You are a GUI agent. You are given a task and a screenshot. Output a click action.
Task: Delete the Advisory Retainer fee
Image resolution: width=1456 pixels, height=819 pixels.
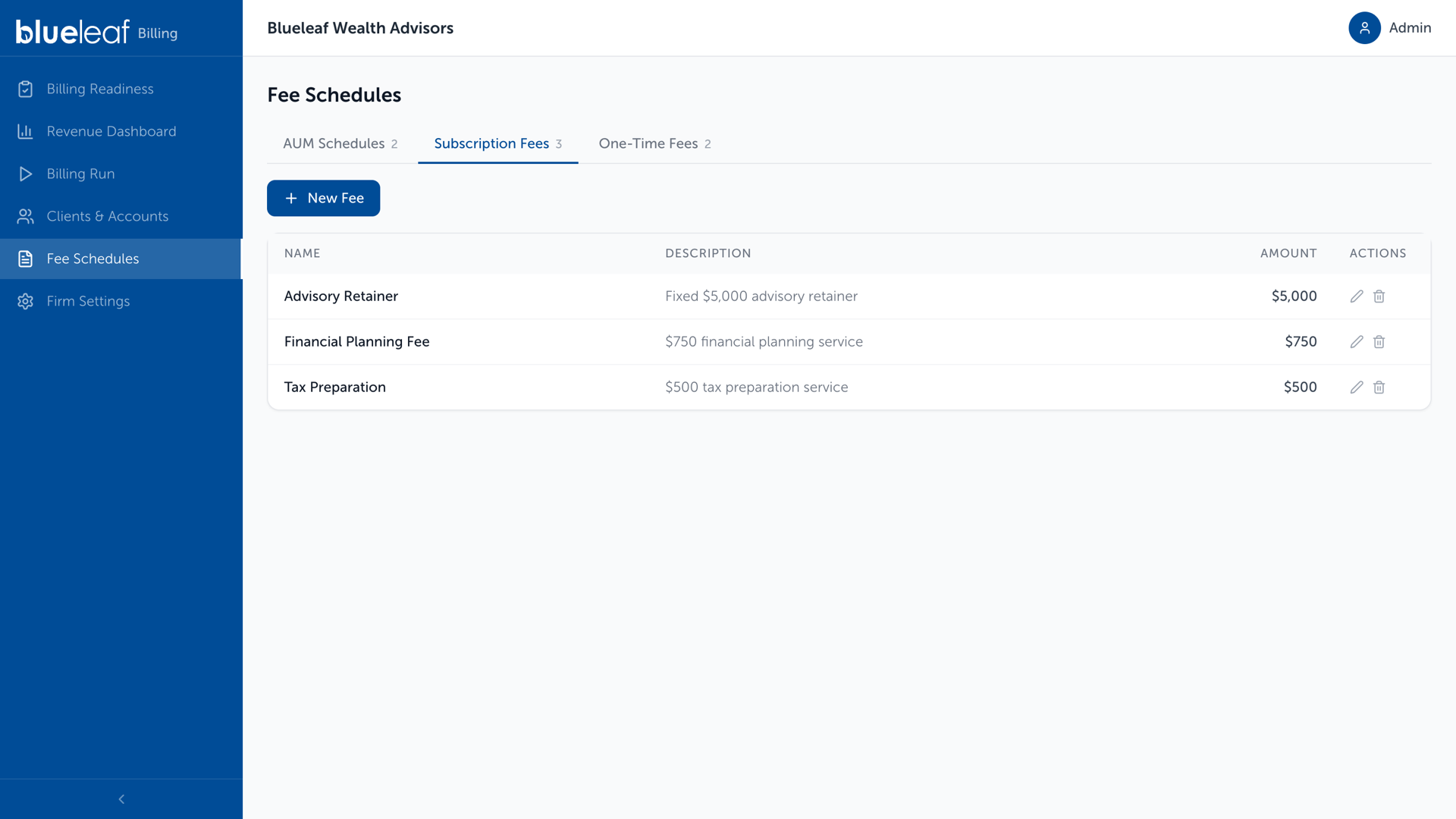click(1379, 297)
